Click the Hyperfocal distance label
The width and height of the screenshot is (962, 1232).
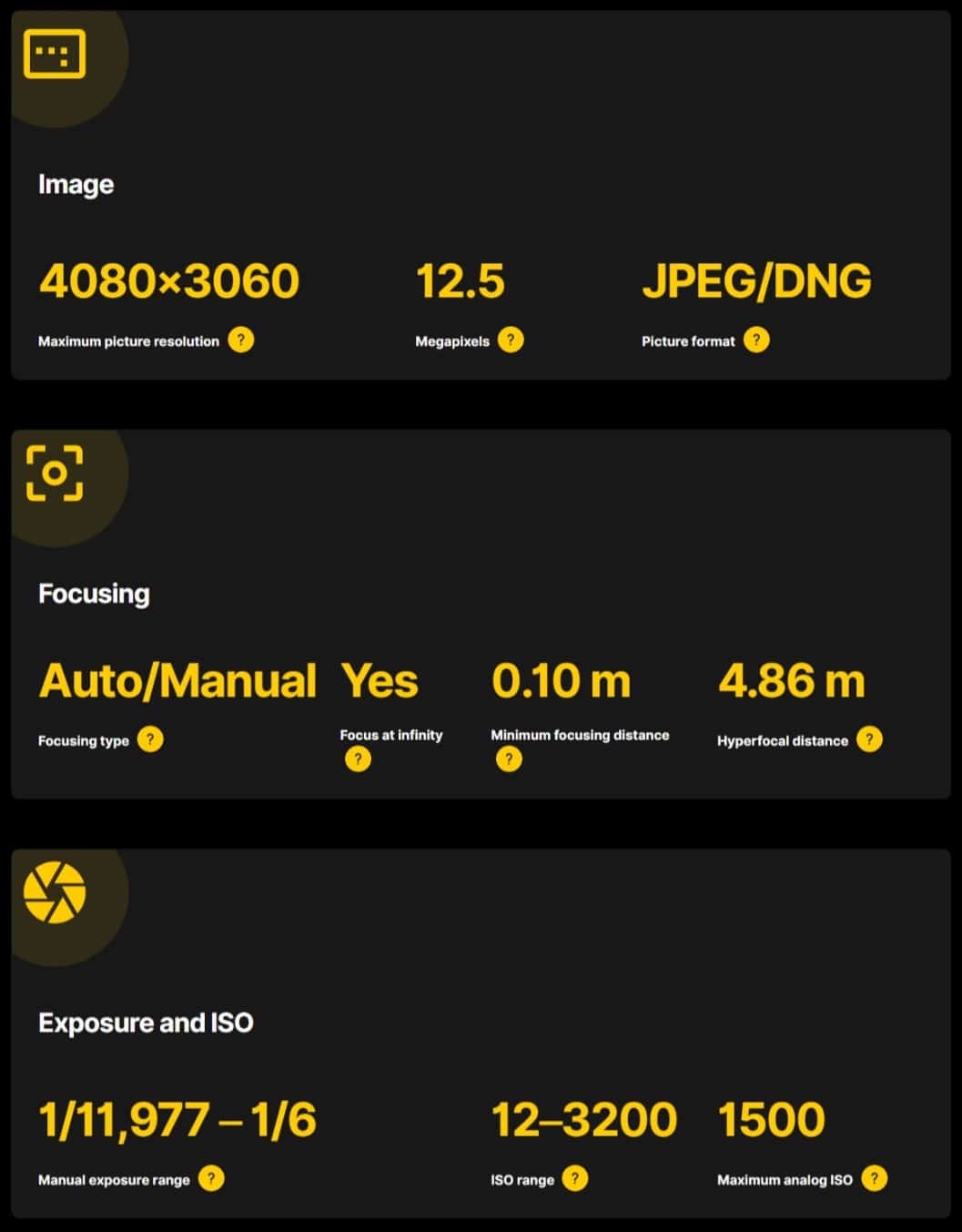click(783, 741)
